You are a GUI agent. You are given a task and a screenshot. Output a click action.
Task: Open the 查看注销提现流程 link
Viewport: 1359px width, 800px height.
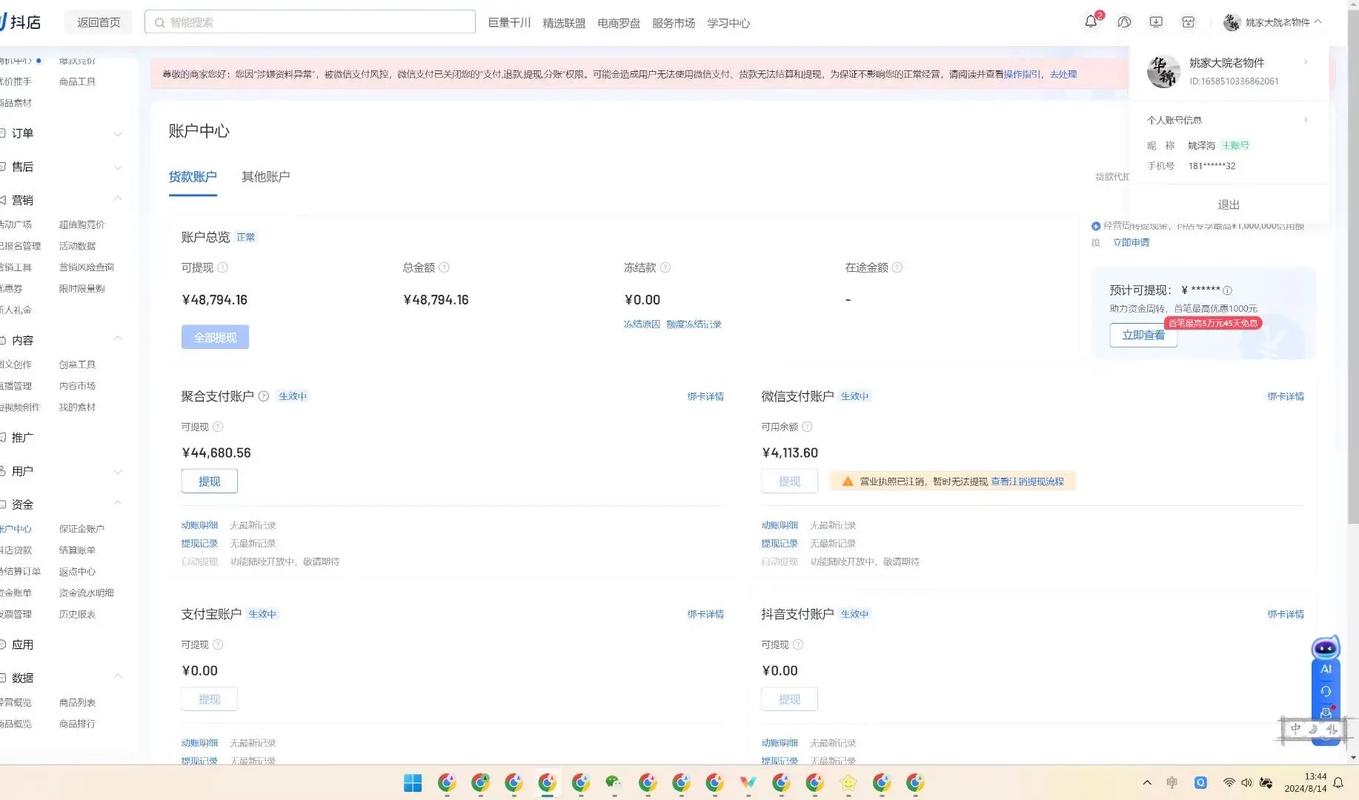pyautogui.click(x=1027, y=481)
